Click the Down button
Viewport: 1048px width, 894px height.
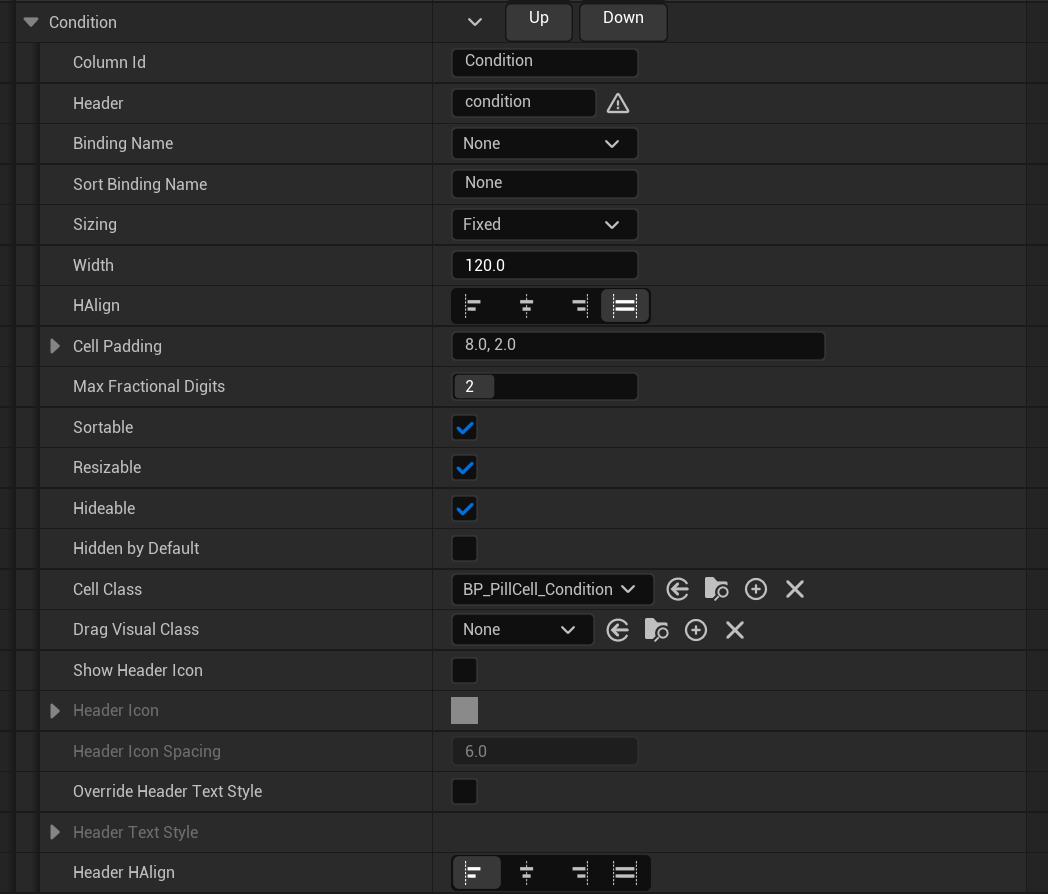click(x=623, y=21)
